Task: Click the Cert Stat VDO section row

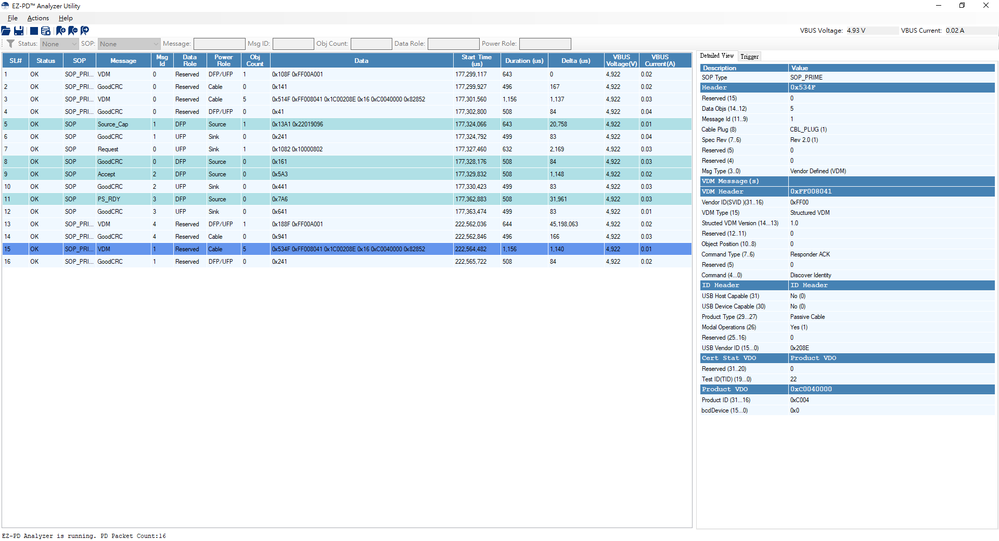Action: (x=847, y=357)
